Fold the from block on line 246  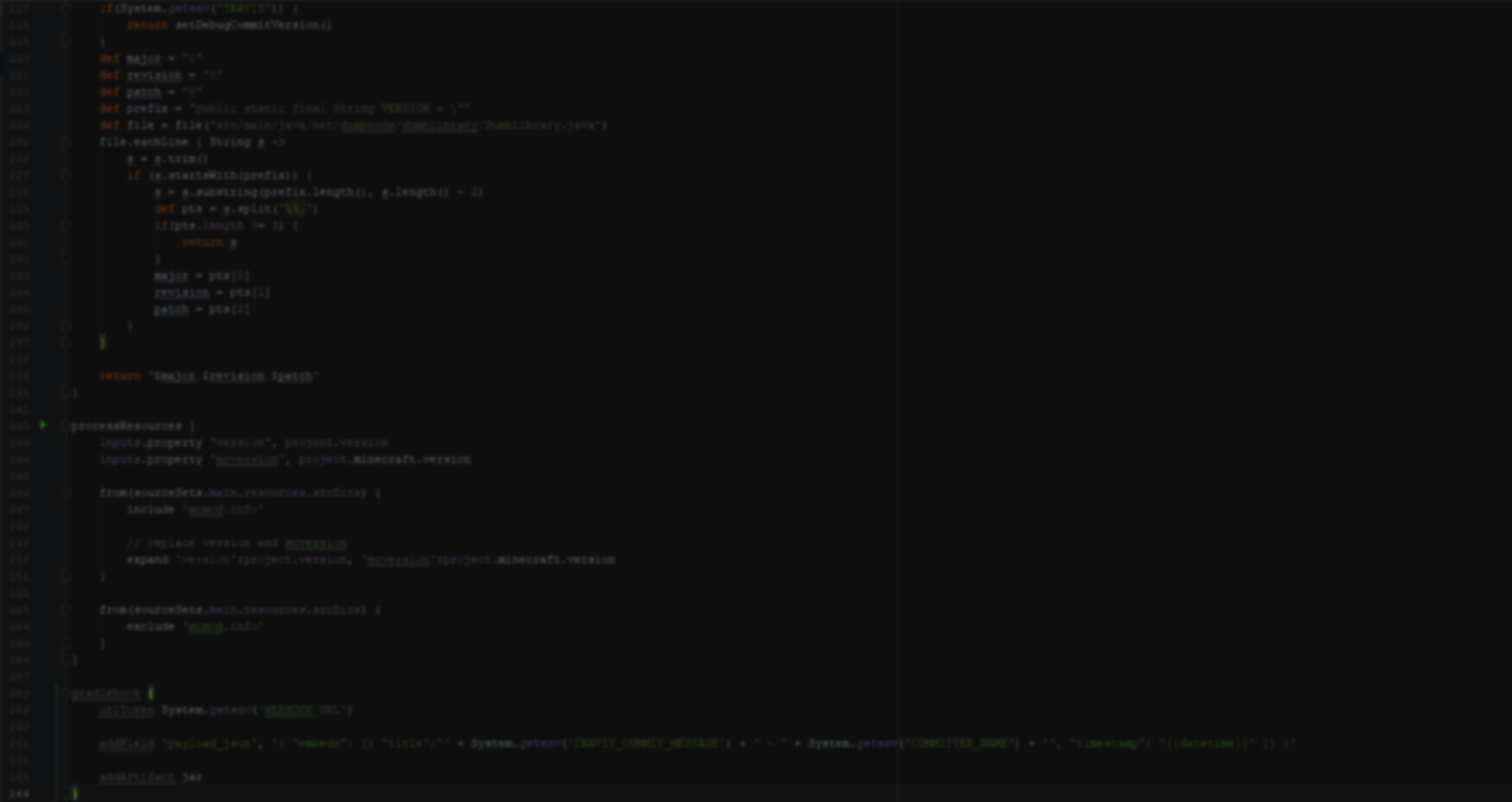tap(66, 493)
